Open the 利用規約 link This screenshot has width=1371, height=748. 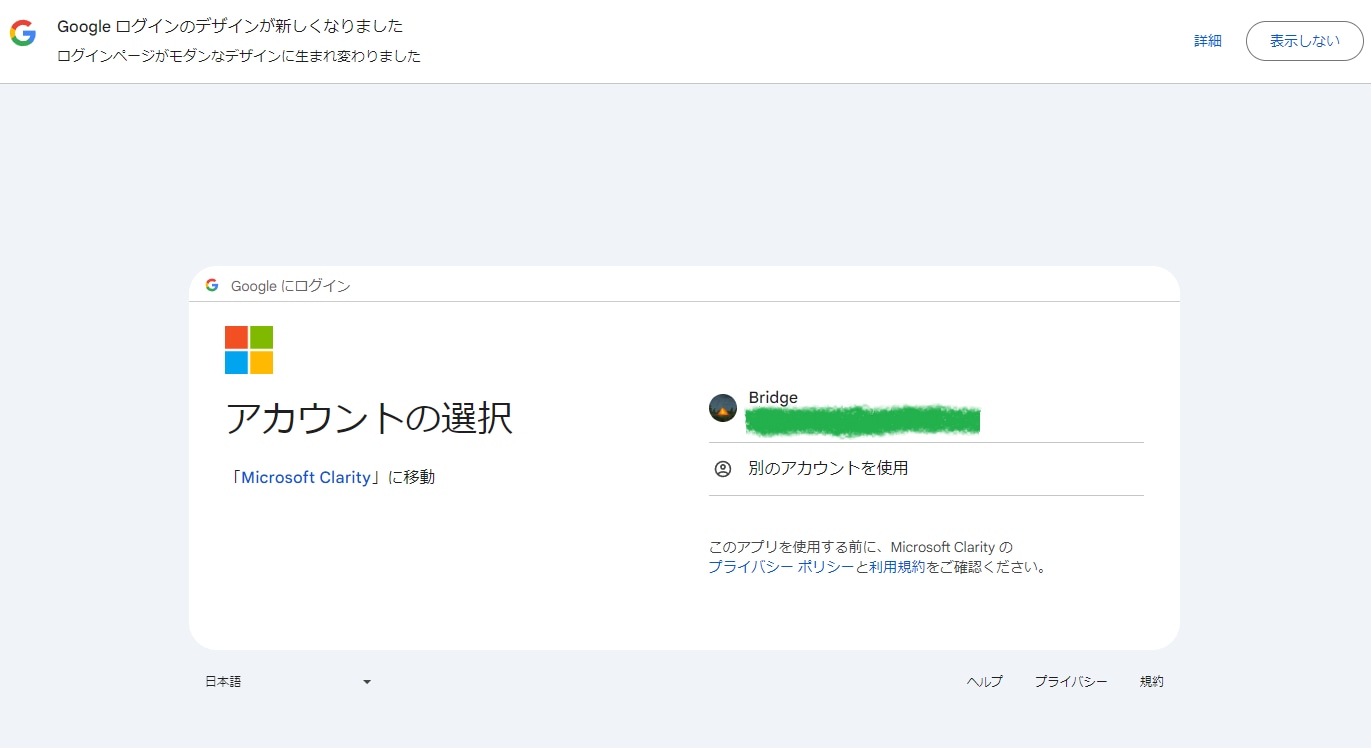point(897,567)
